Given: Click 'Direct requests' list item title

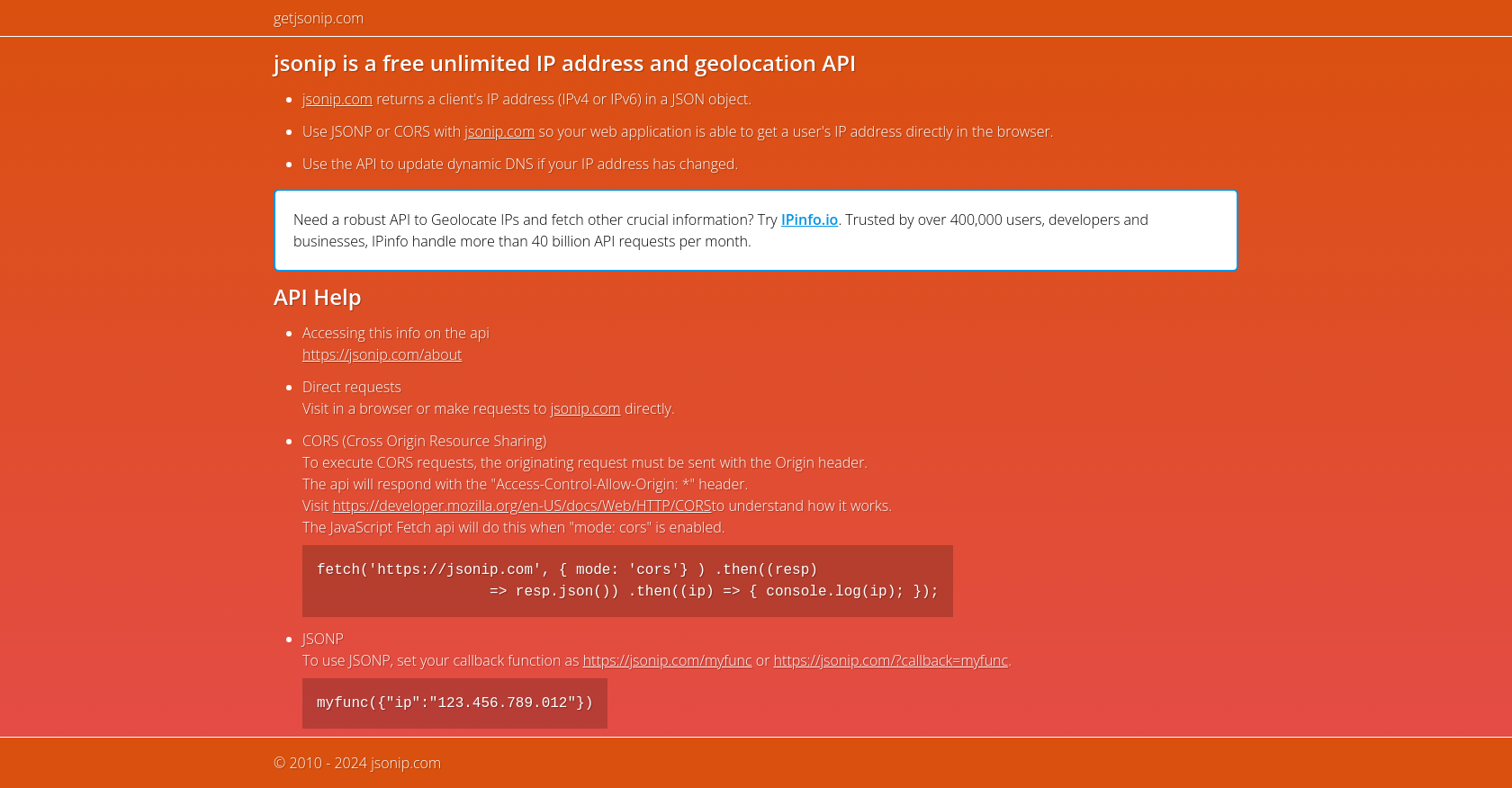Looking at the screenshot, I should (352, 387).
